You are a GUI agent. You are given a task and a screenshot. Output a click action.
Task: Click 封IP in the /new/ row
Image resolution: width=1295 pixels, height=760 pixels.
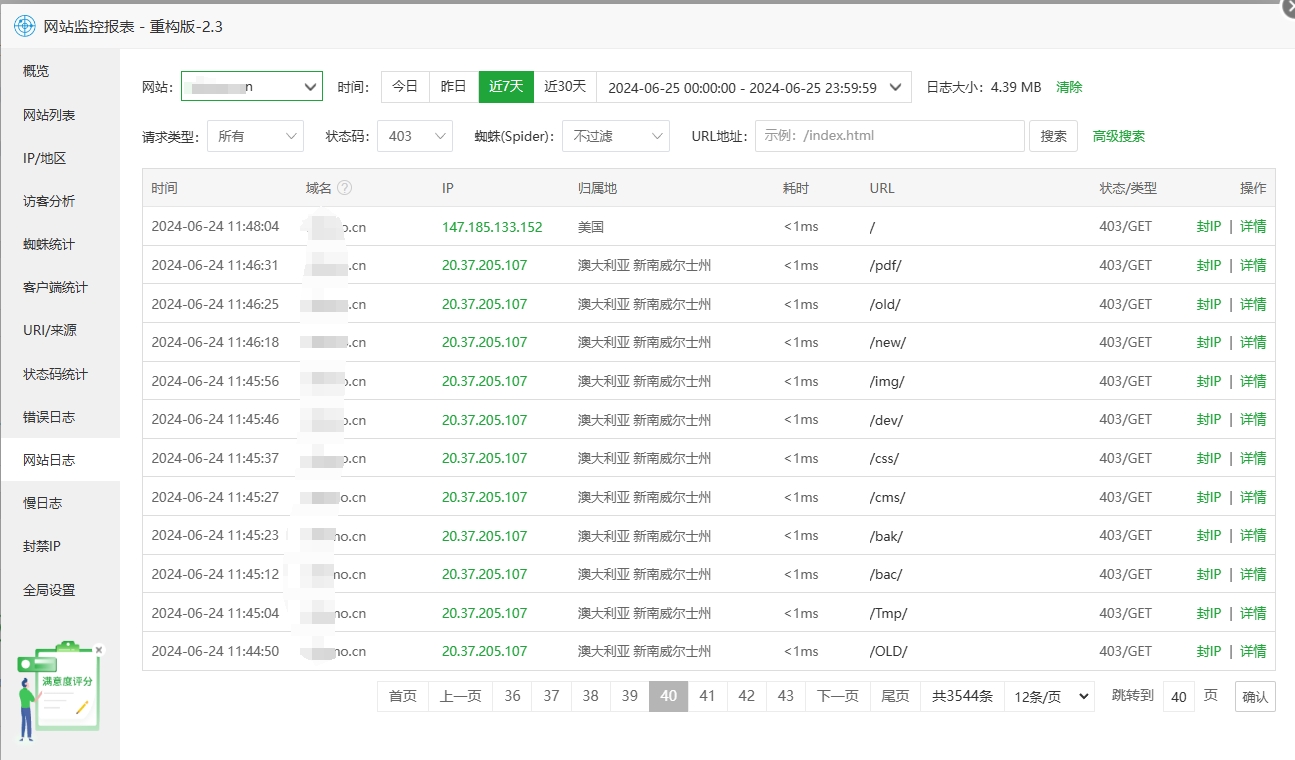coord(1209,342)
